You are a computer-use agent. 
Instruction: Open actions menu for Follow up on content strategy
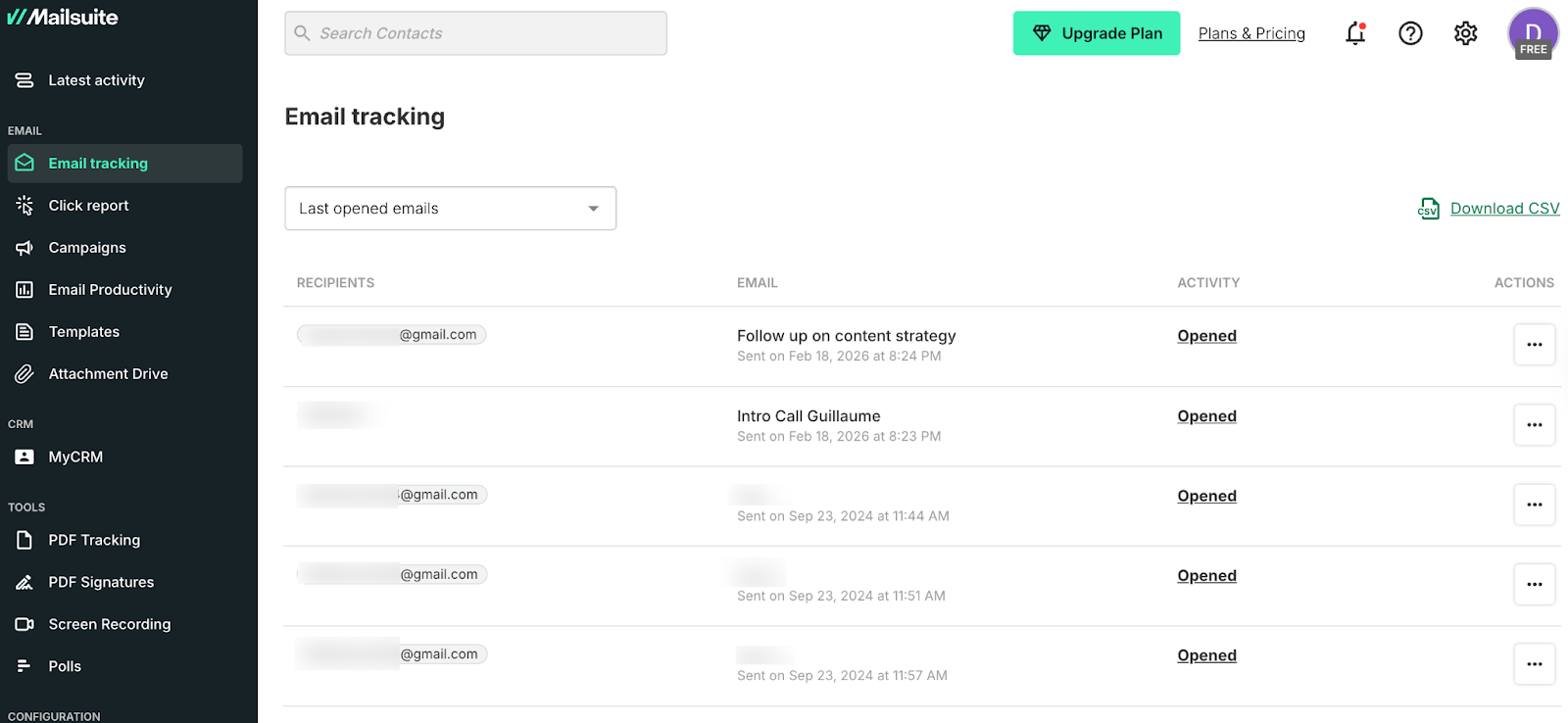click(x=1535, y=345)
